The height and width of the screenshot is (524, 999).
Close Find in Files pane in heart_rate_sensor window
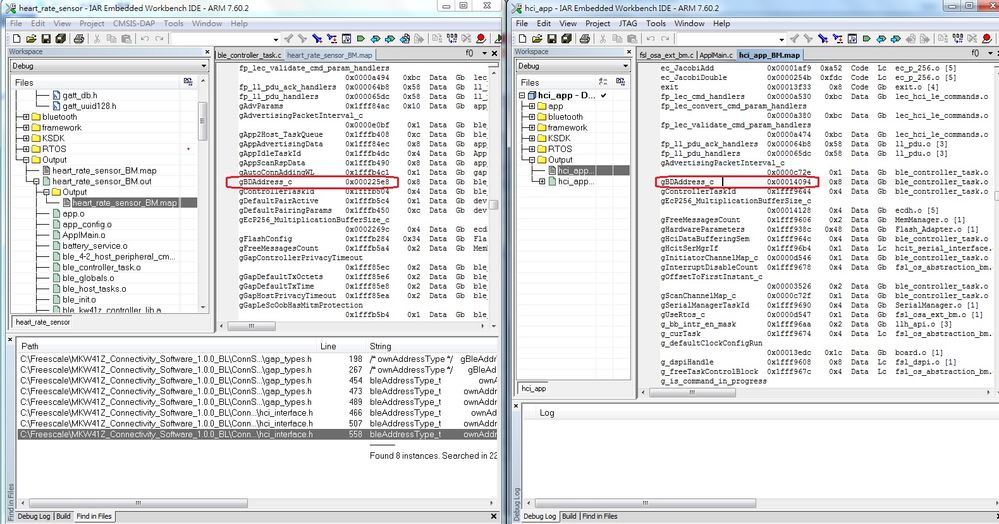[x=10, y=340]
